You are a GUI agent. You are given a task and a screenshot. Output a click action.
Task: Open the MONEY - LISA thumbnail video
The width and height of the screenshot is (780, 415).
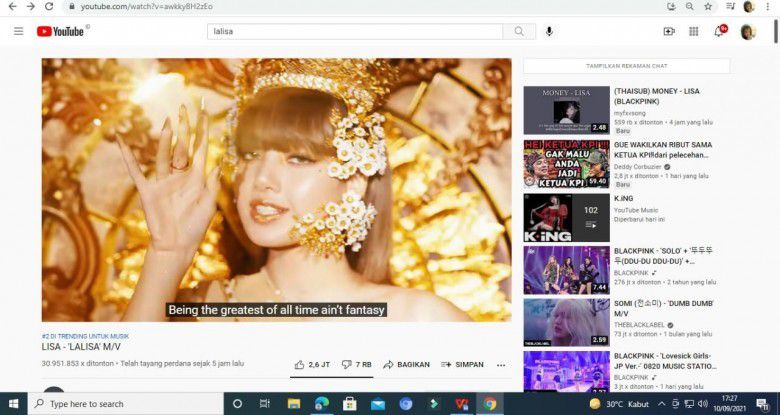[566, 110]
